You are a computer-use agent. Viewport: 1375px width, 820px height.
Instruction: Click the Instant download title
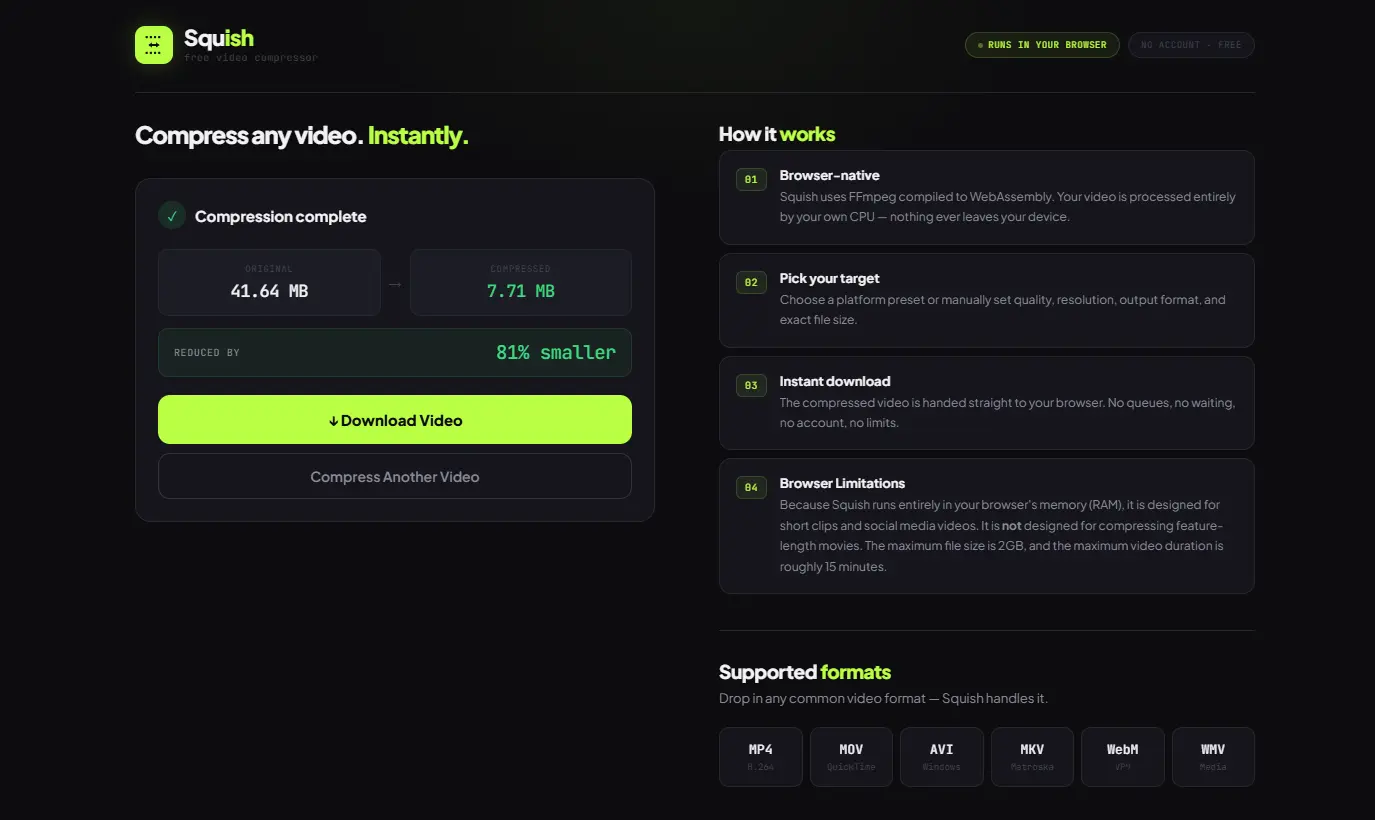coord(835,381)
